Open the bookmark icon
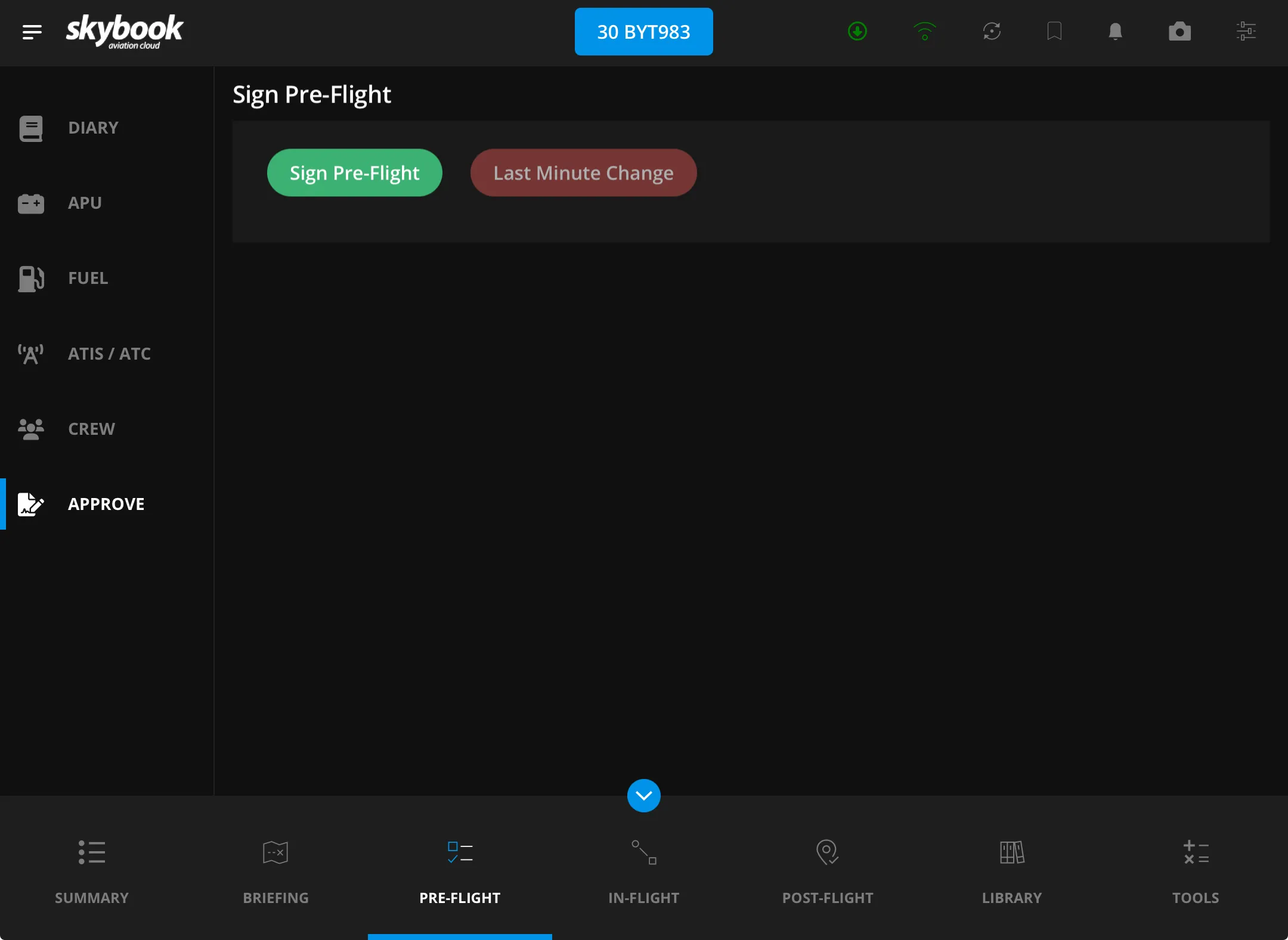 point(1054,31)
